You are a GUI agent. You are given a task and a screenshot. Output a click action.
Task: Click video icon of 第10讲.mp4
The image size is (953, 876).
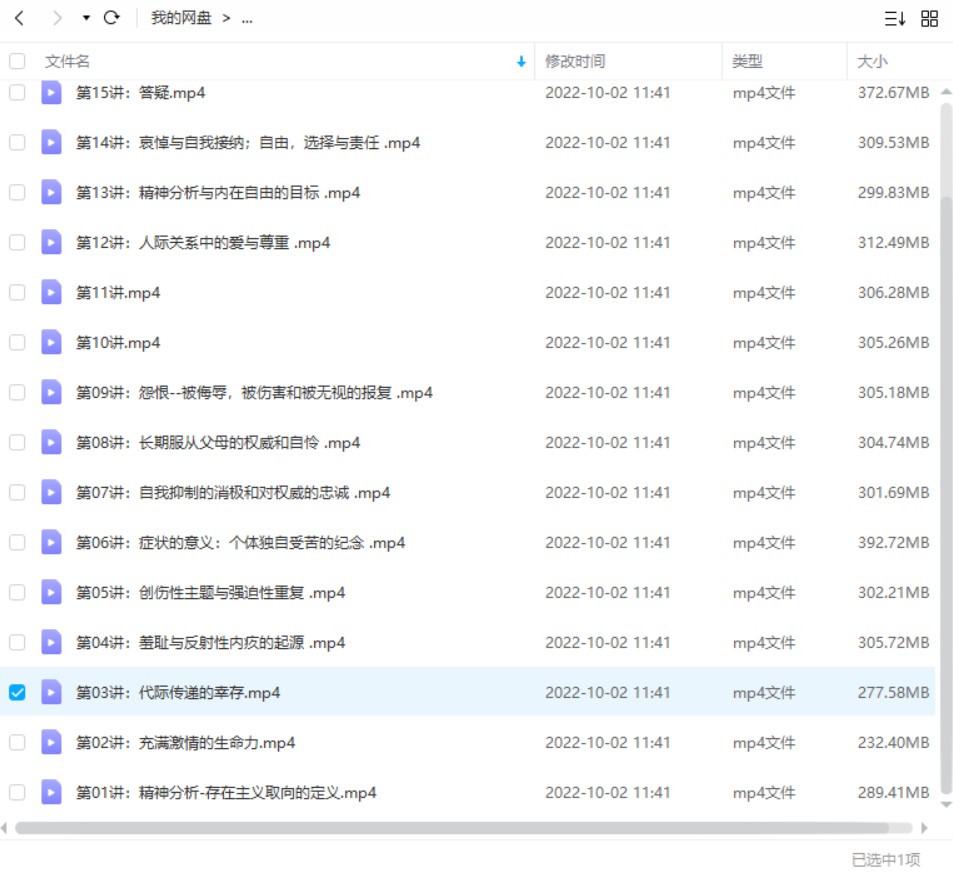pyautogui.click(x=51, y=342)
